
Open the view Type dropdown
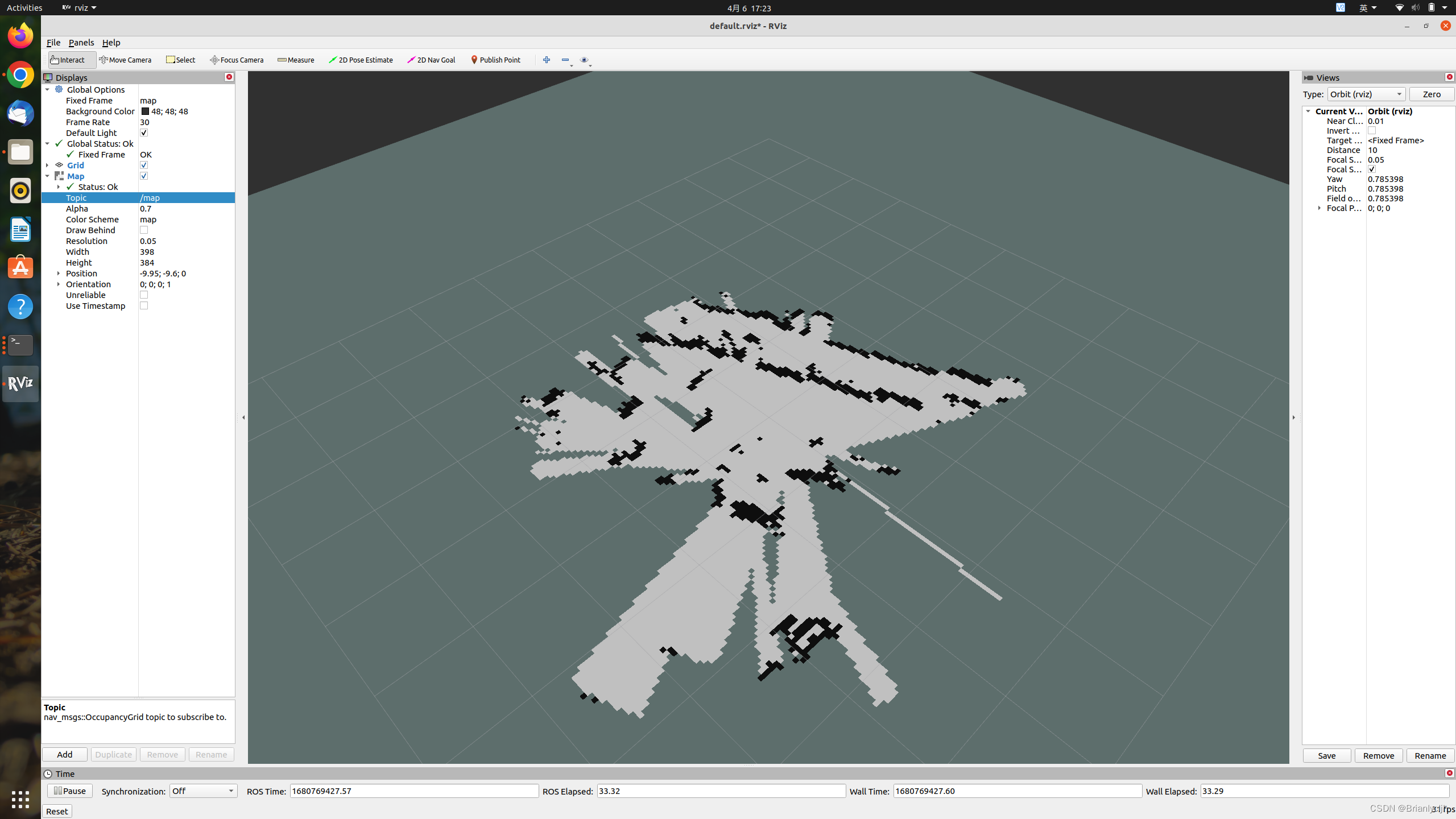(x=1366, y=94)
